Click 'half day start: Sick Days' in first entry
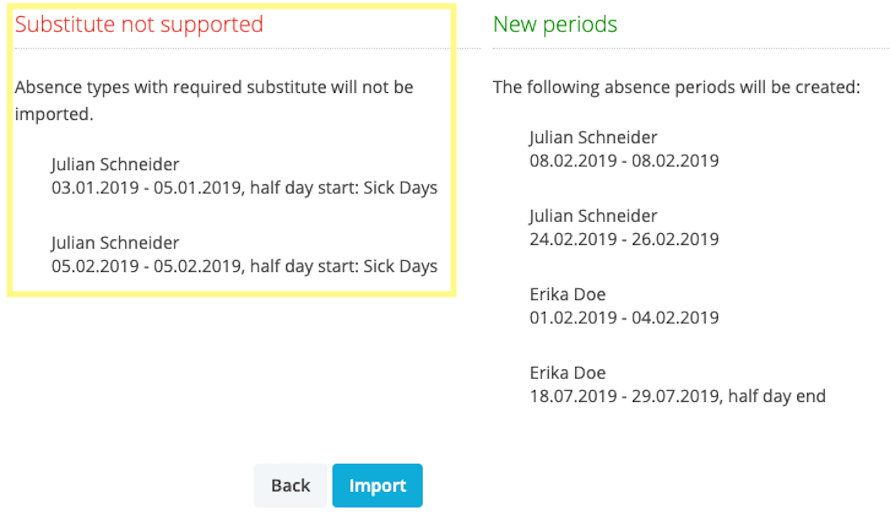Screen dimensions: 890x515 [x=344, y=188]
